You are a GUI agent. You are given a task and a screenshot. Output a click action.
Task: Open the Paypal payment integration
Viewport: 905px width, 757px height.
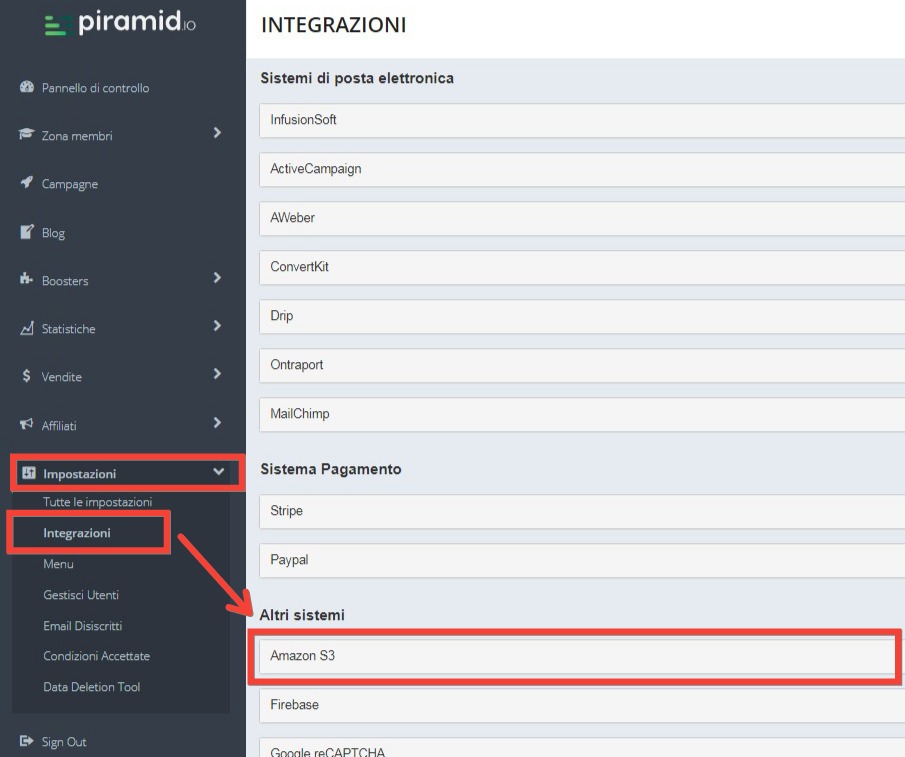click(582, 560)
